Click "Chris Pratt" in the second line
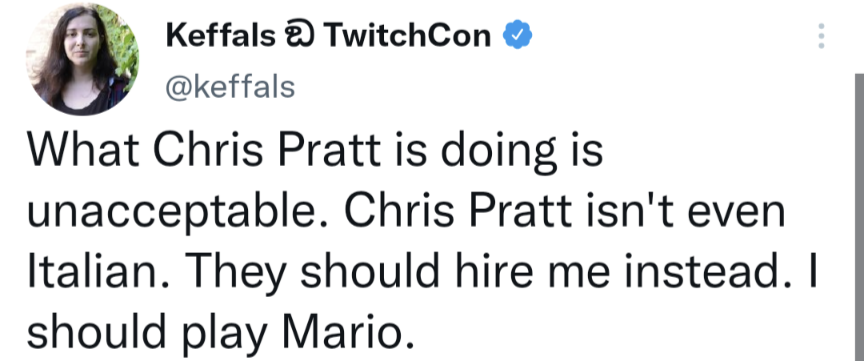Image resolution: width=864 pixels, height=361 pixels. point(458,212)
